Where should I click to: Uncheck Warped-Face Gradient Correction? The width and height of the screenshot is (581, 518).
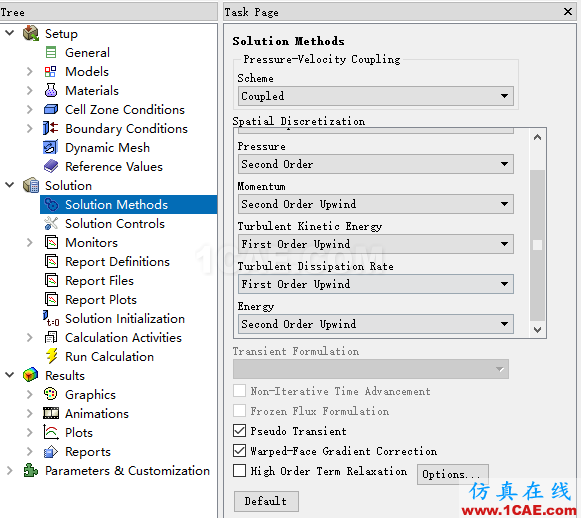point(239,451)
